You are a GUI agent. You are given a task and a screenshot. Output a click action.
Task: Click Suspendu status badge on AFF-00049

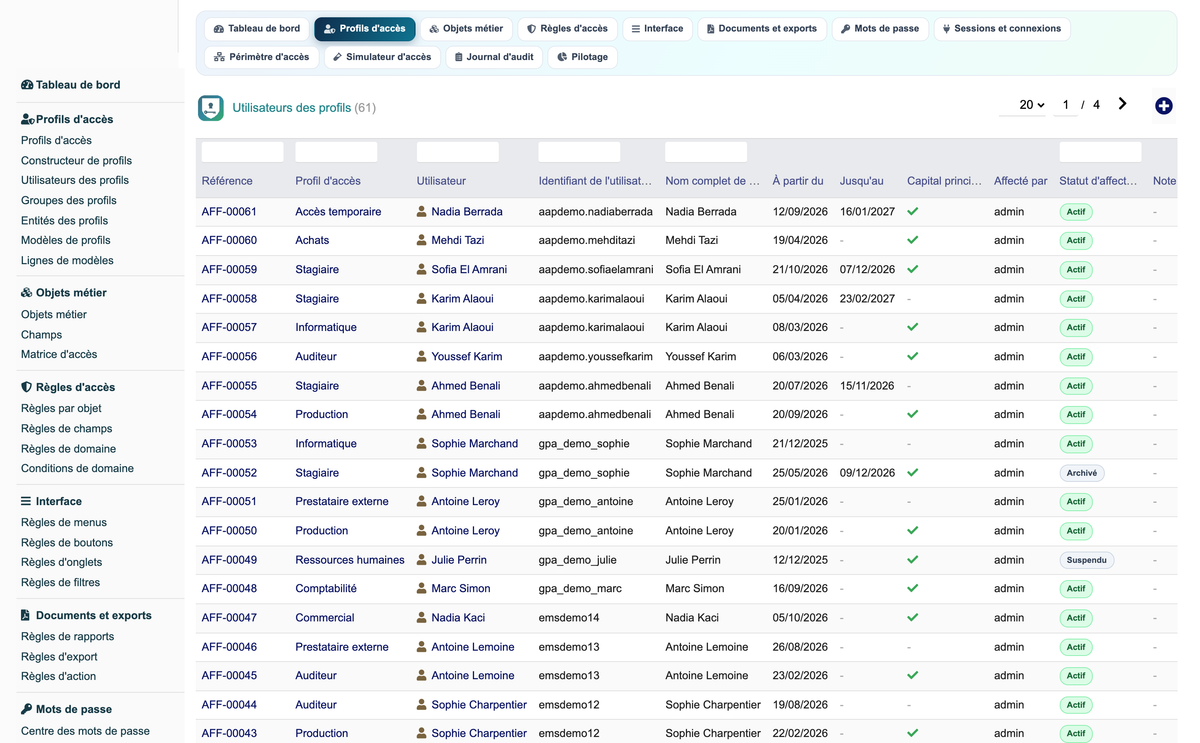(1087, 560)
